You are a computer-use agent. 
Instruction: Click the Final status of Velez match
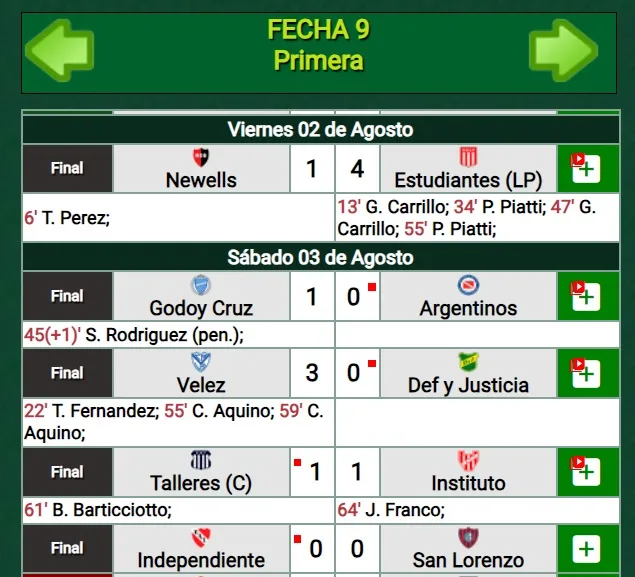67,372
